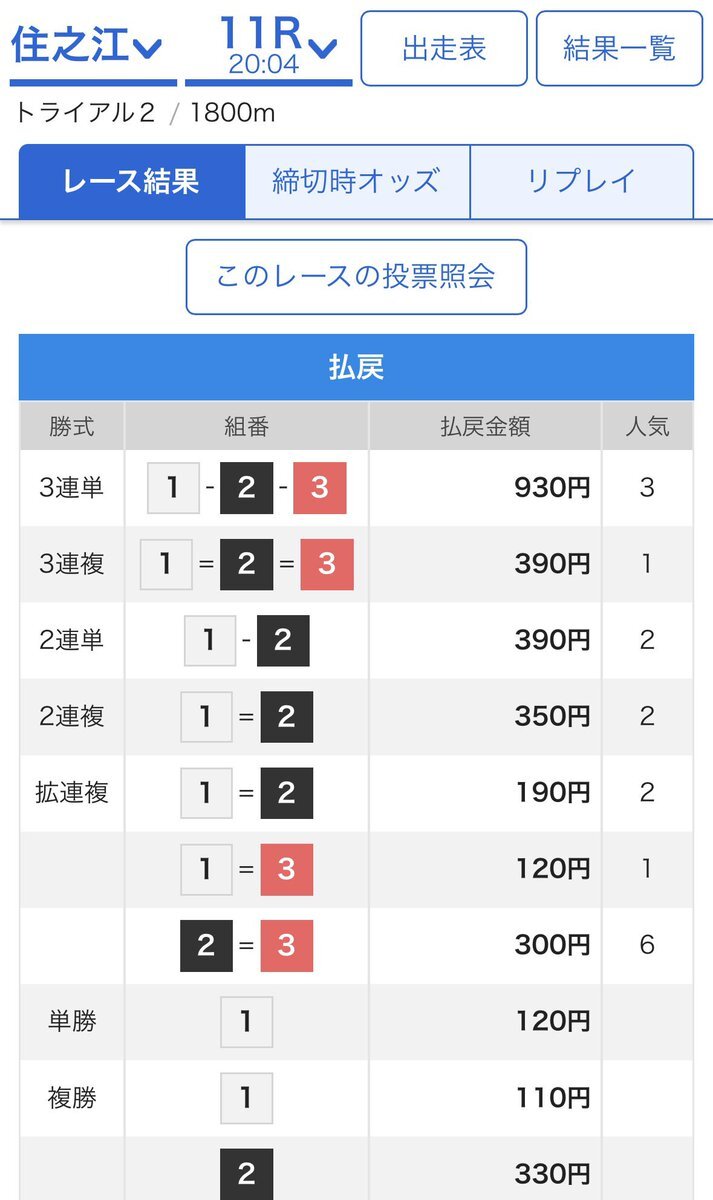Click red boat 3 badge in 300円 row
713x1200 pixels.
(x=286, y=945)
